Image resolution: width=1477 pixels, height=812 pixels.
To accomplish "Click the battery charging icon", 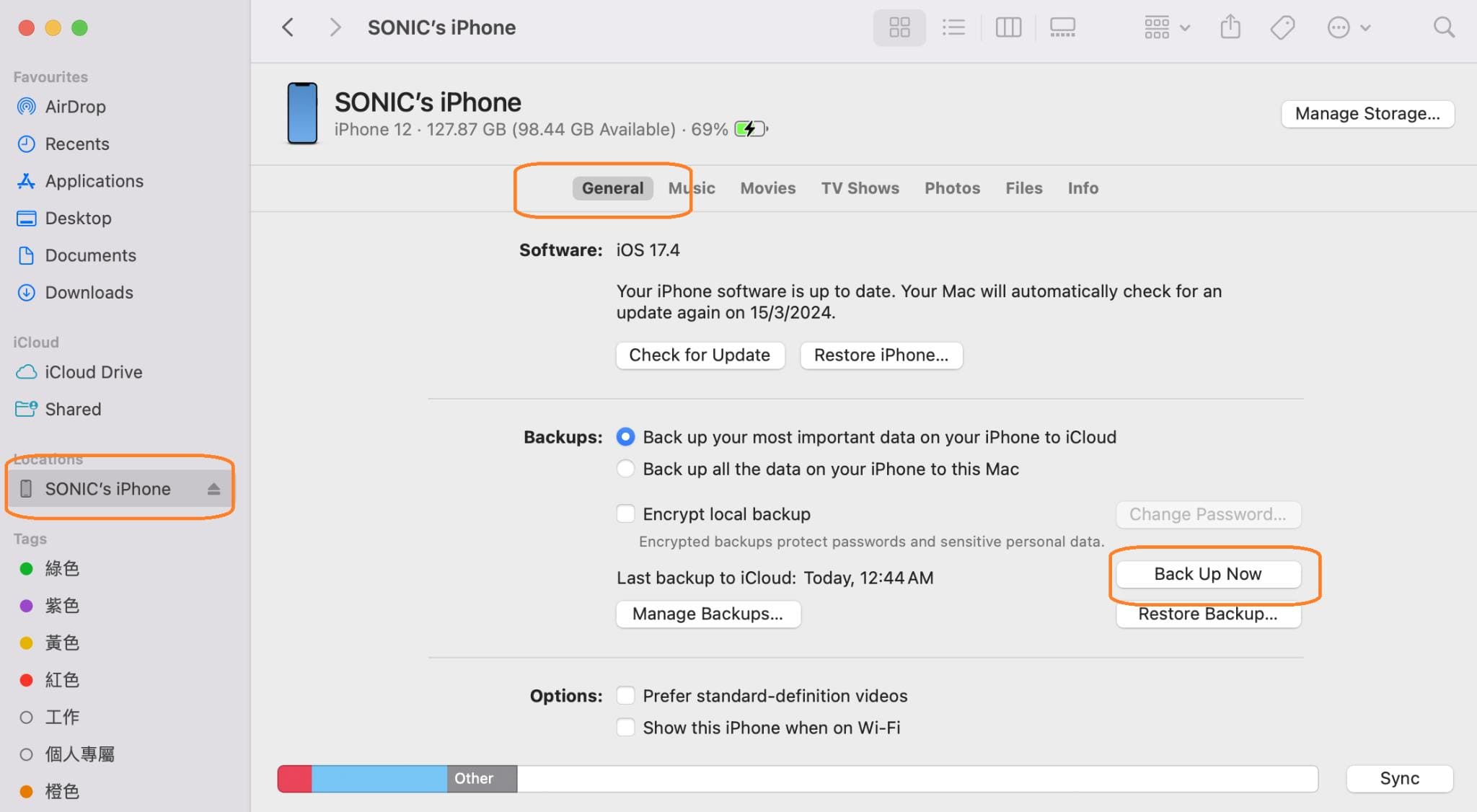I will click(751, 129).
